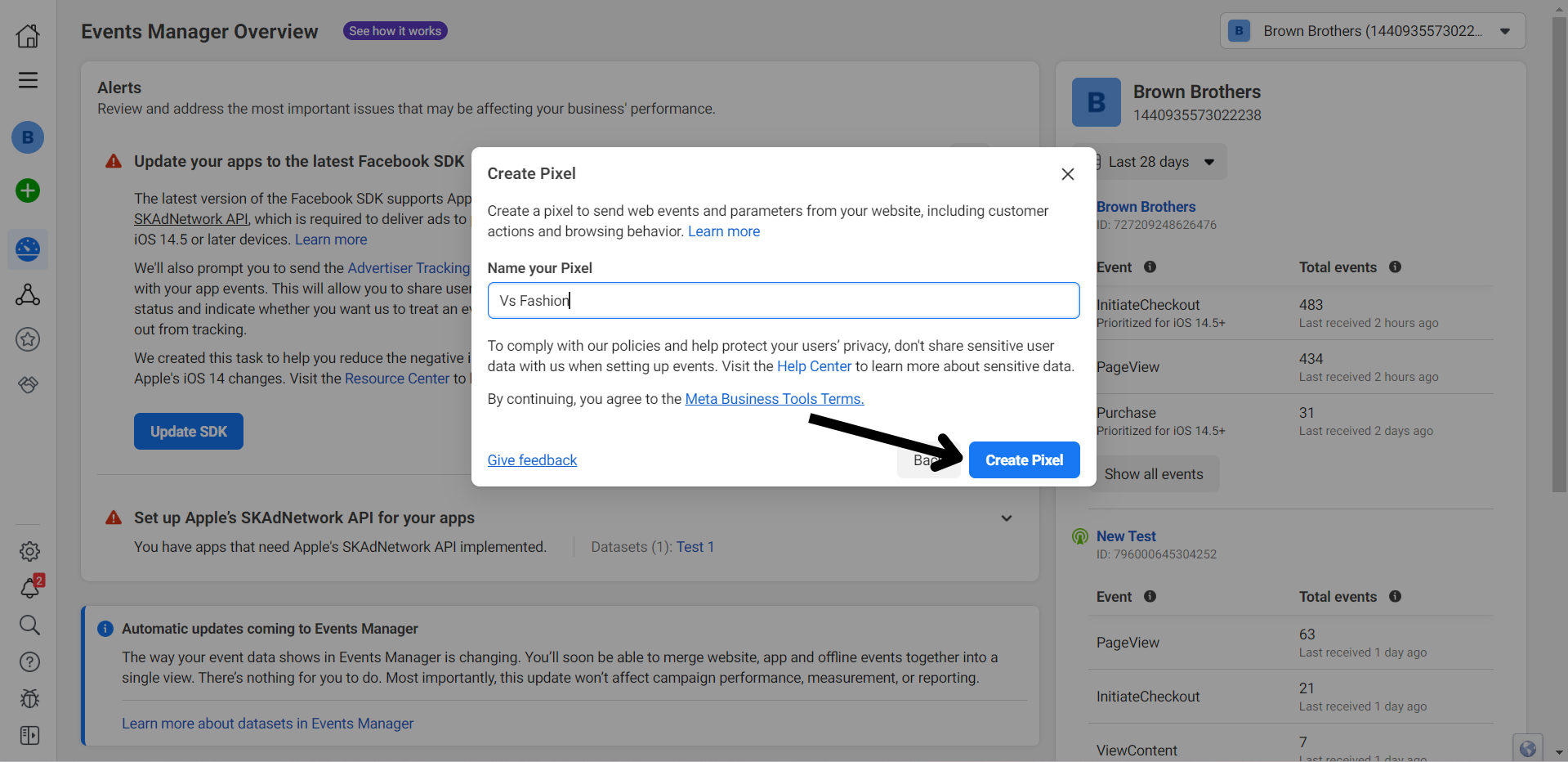Image resolution: width=1568 pixels, height=762 pixels.
Task: Click info icon next to first Event header
Action: pyautogui.click(x=1150, y=267)
